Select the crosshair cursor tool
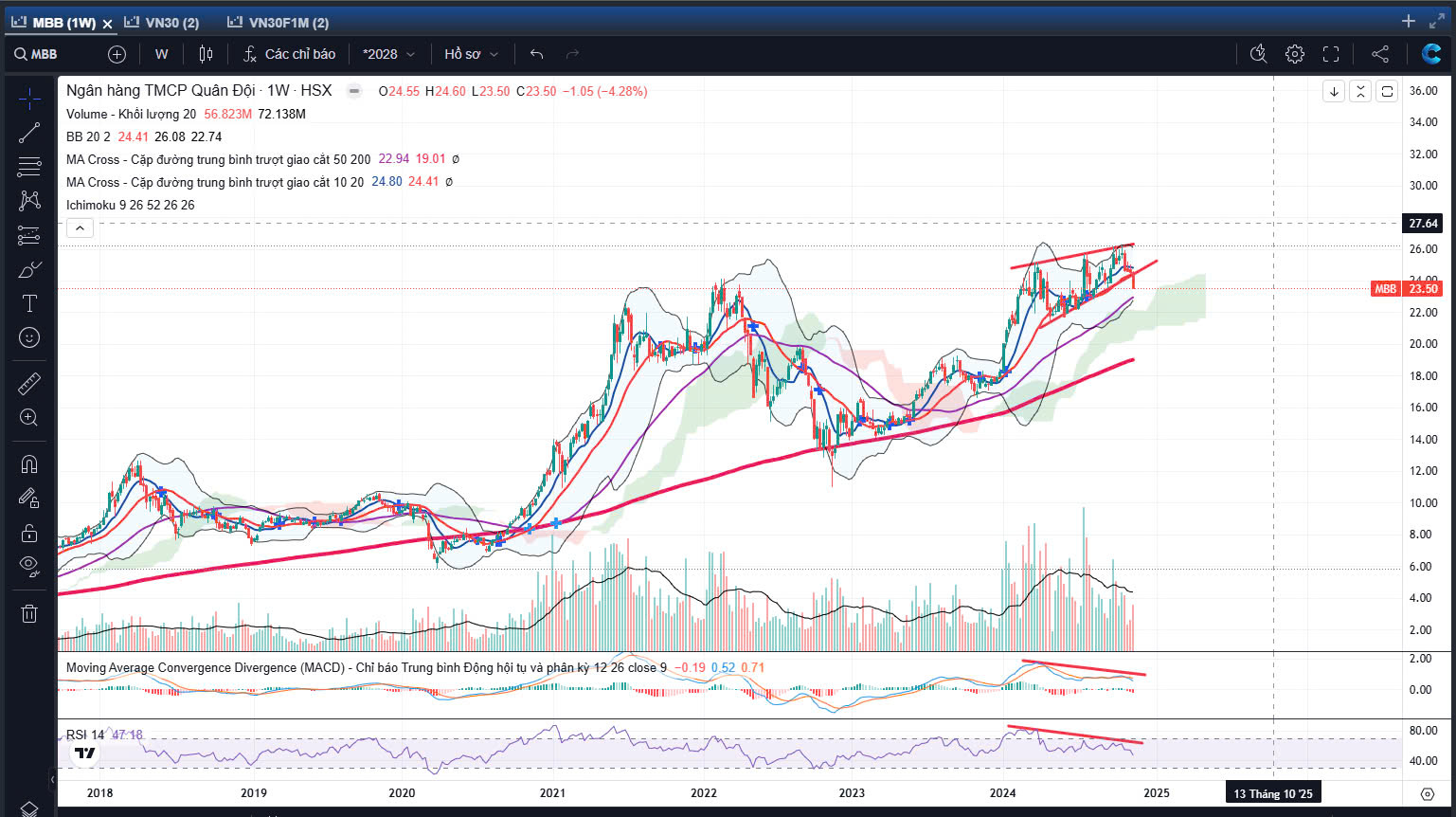1456x817 pixels. coord(29,98)
